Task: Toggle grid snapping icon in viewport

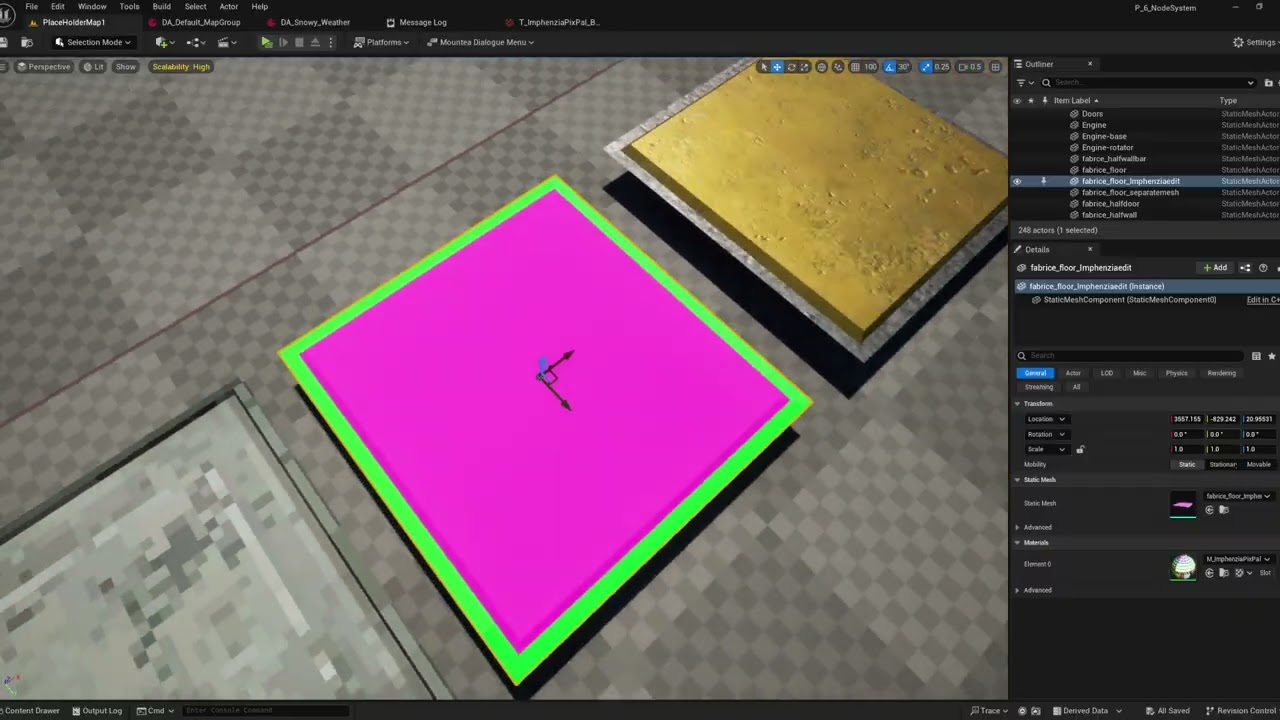Action: tap(853, 67)
